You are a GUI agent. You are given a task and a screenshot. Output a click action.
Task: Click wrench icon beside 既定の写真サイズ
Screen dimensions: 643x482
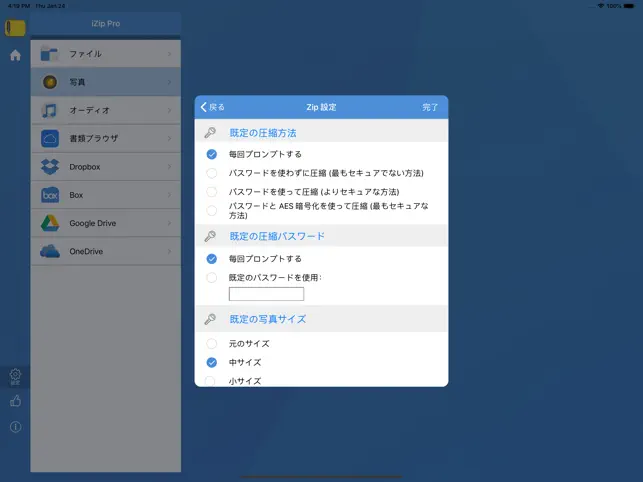pyautogui.click(x=210, y=319)
